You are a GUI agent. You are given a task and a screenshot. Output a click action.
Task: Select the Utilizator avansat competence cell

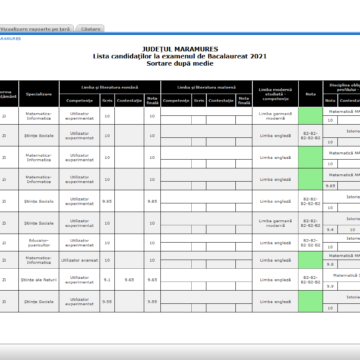[79, 260]
